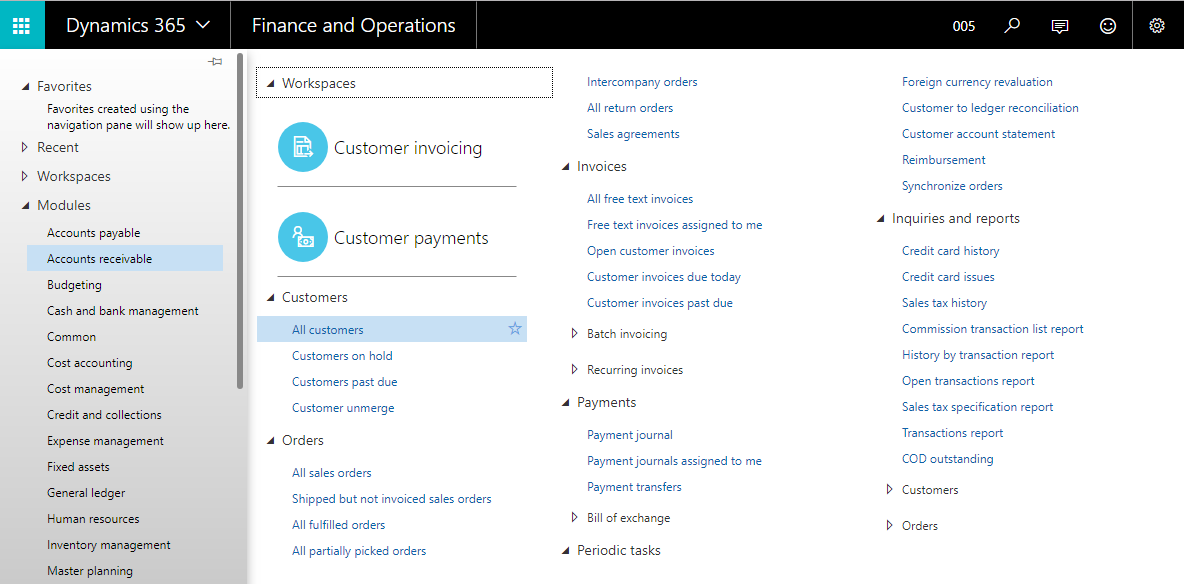Open All free text invoices
The image size is (1184, 584).
click(640, 199)
